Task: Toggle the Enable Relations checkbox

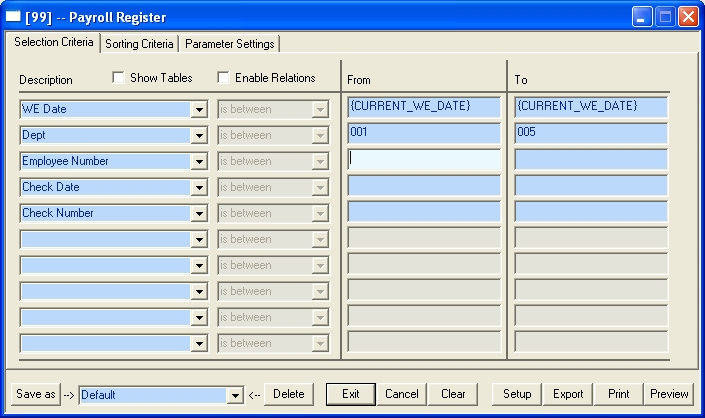Action: tap(223, 78)
